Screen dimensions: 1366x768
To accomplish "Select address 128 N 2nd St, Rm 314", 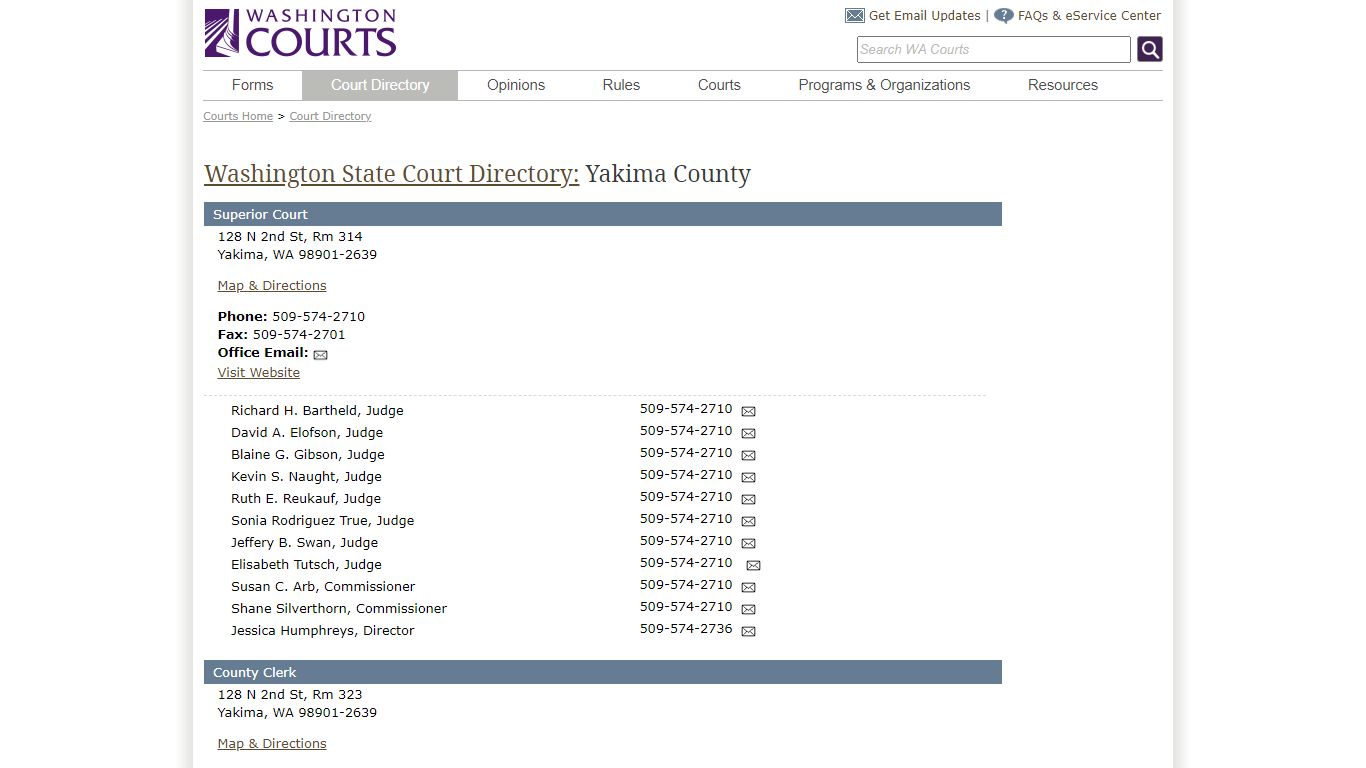I will tap(290, 237).
